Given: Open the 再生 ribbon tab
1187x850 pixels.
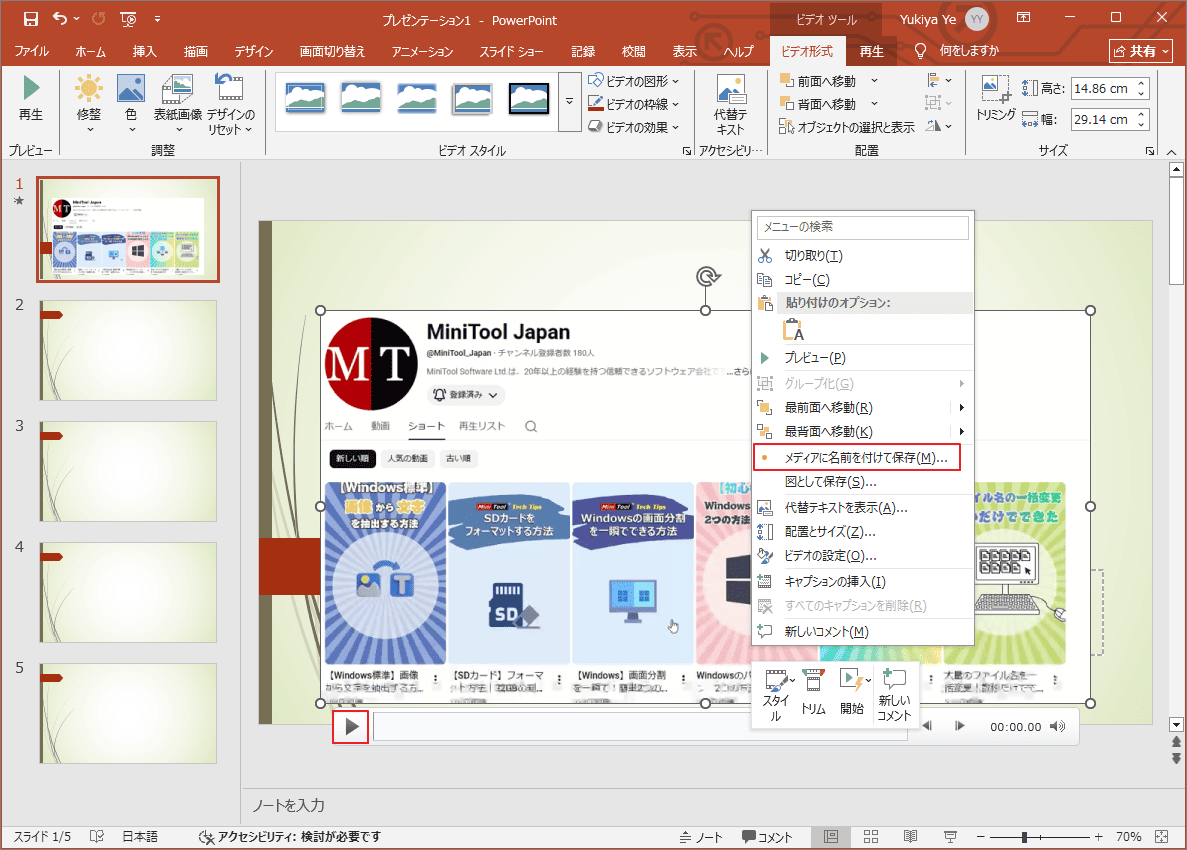Looking at the screenshot, I should pyautogui.click(x=871, y=51).
